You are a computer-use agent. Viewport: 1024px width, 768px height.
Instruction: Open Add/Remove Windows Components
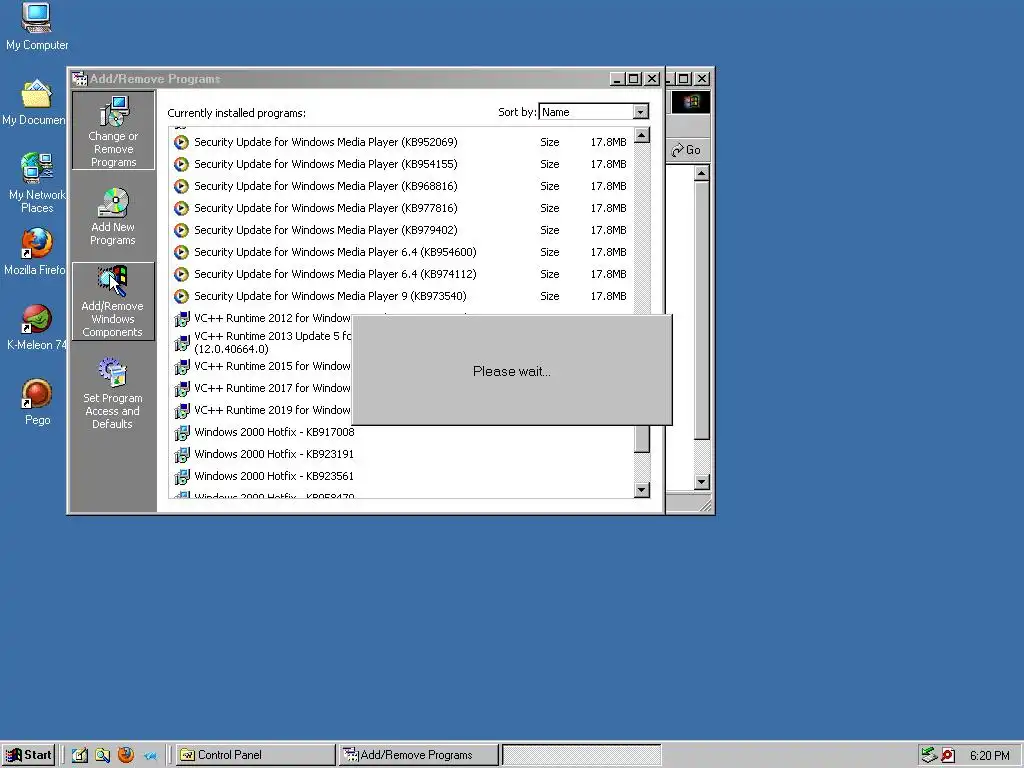pyautogui.click(x=113, y=301)
